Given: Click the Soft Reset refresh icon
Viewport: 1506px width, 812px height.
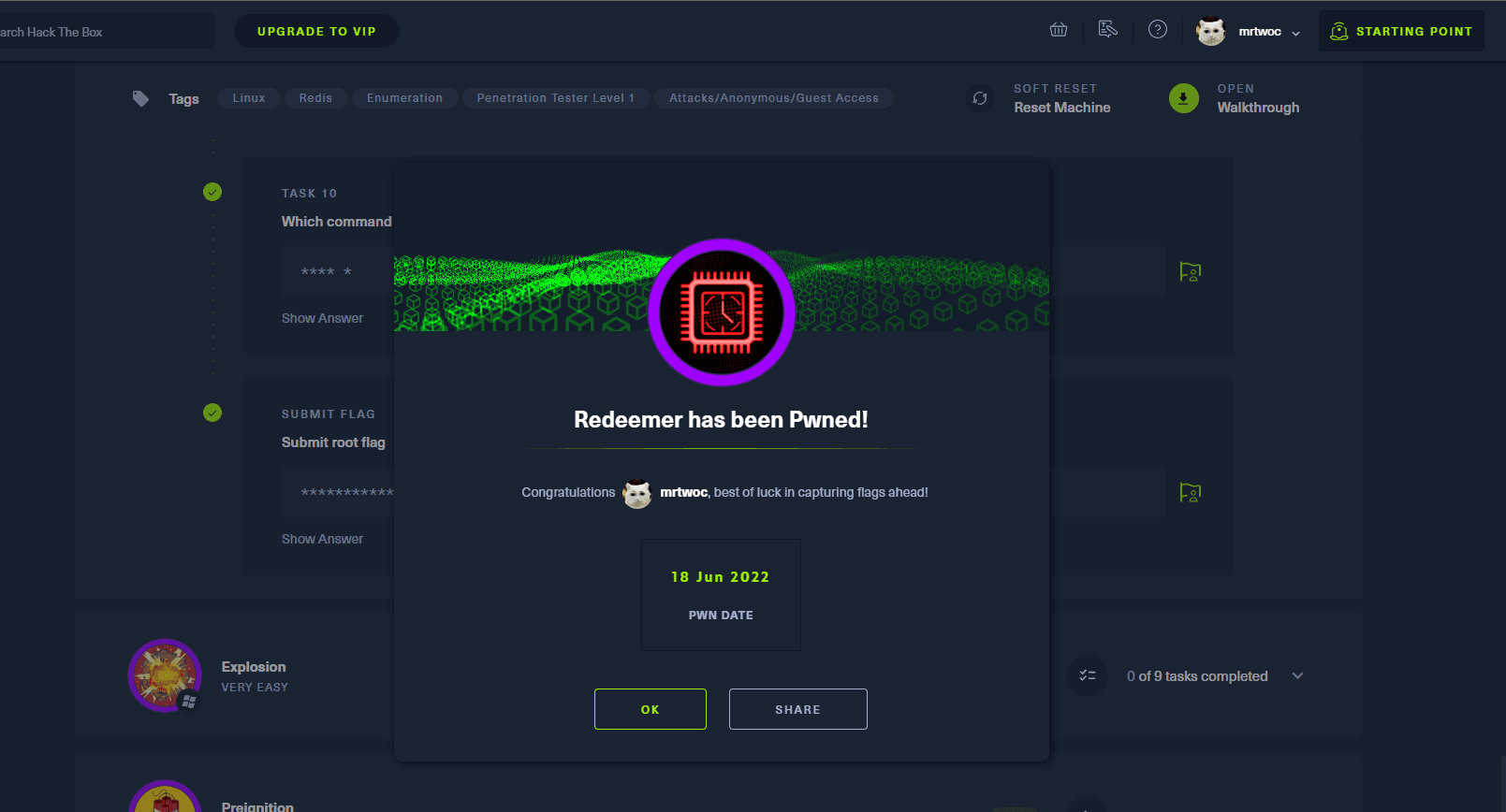Looking at the screenshot, I should [x=980, y=98].
